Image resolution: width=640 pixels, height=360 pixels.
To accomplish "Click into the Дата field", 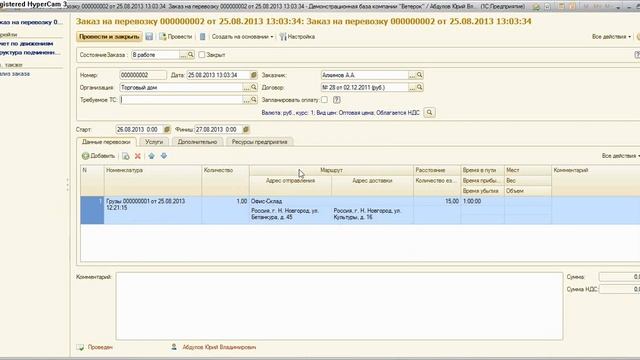I will (x=218, y=75).
